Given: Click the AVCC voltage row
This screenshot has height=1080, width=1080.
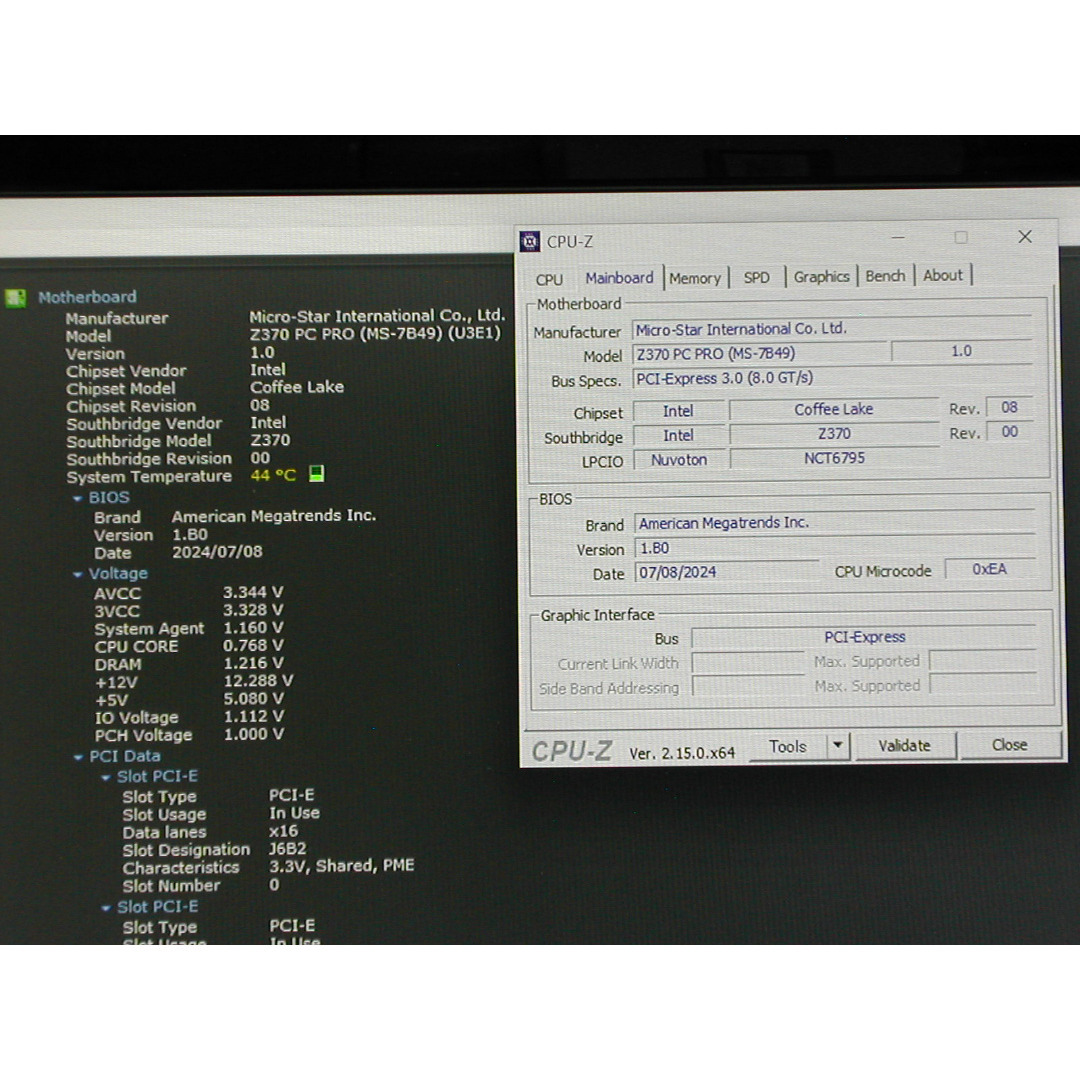Looking at the screenshot, I should pos(189,593).
